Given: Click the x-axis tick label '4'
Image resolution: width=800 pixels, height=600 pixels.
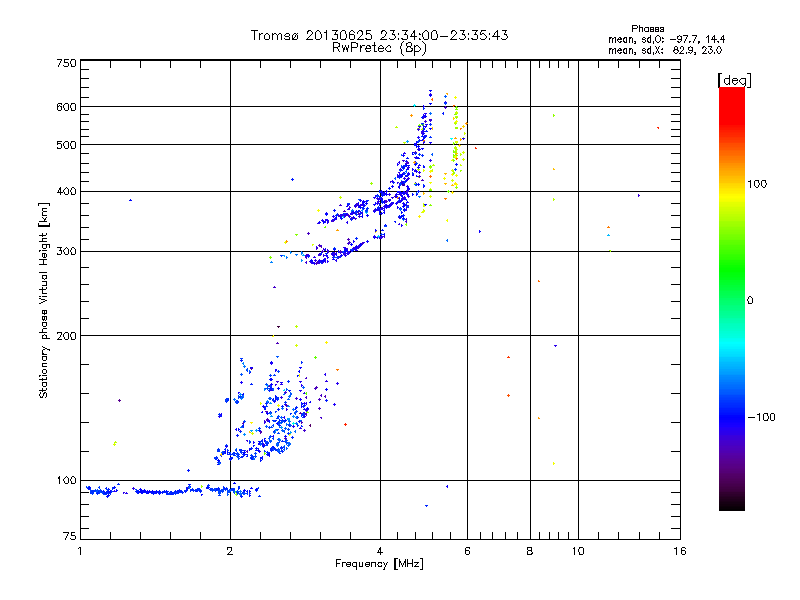Looking at the screenshot, I should [380, 551].
